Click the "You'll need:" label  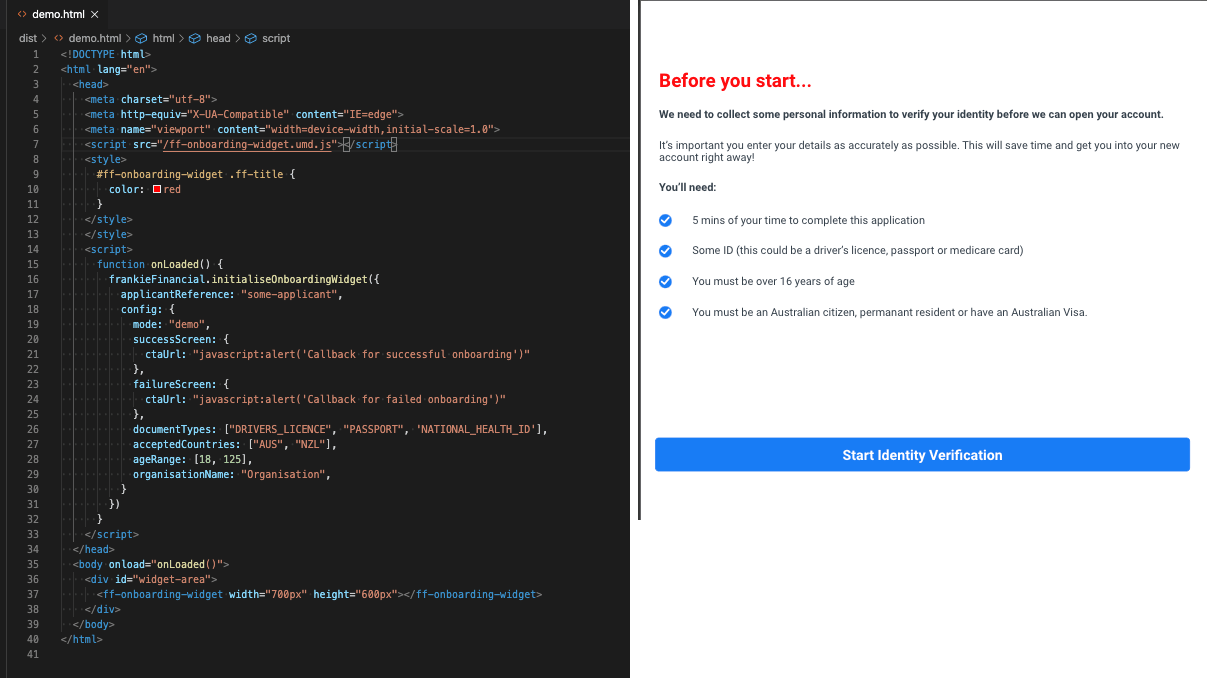coord(688,187)
